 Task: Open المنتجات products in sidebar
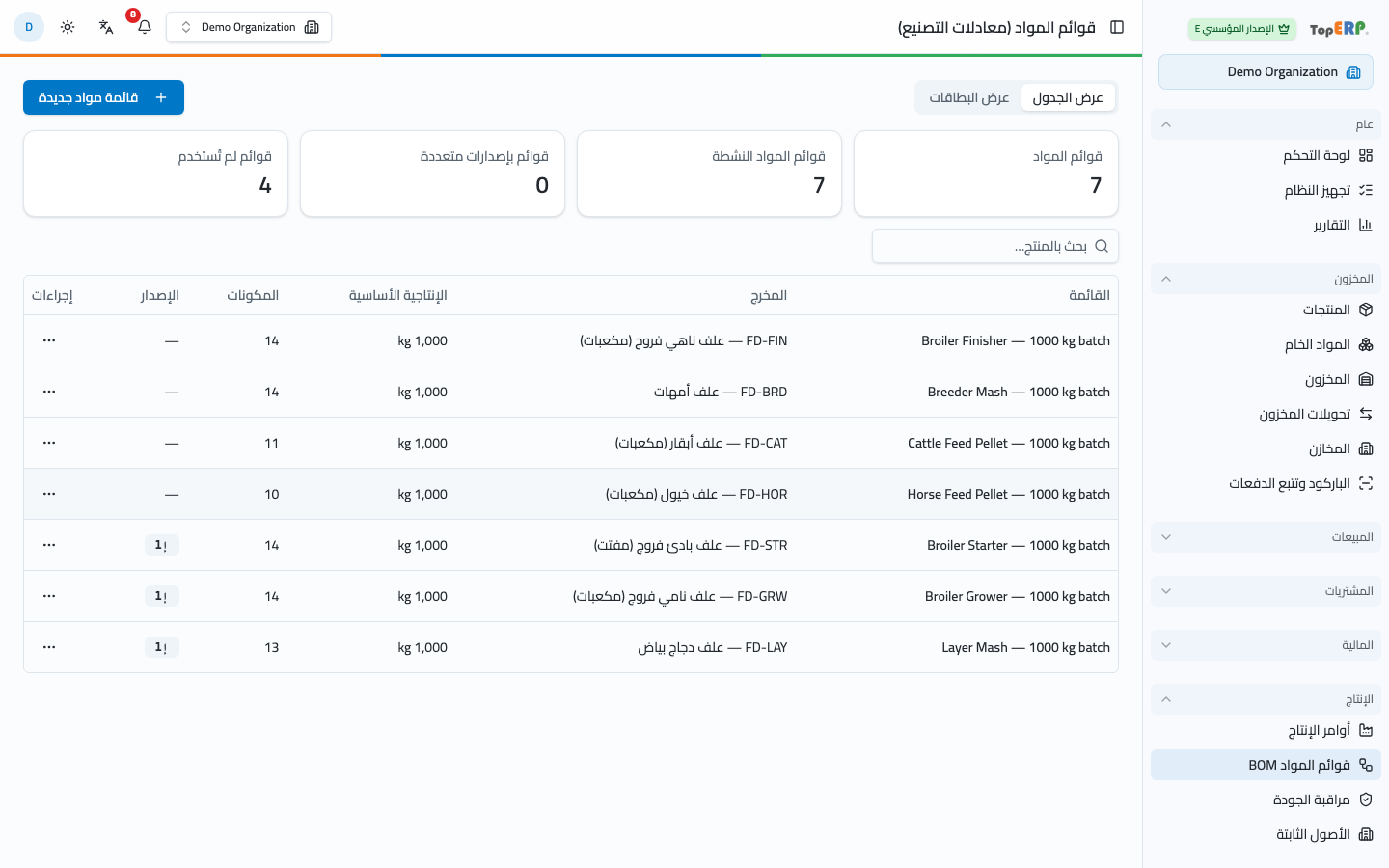1266,310
